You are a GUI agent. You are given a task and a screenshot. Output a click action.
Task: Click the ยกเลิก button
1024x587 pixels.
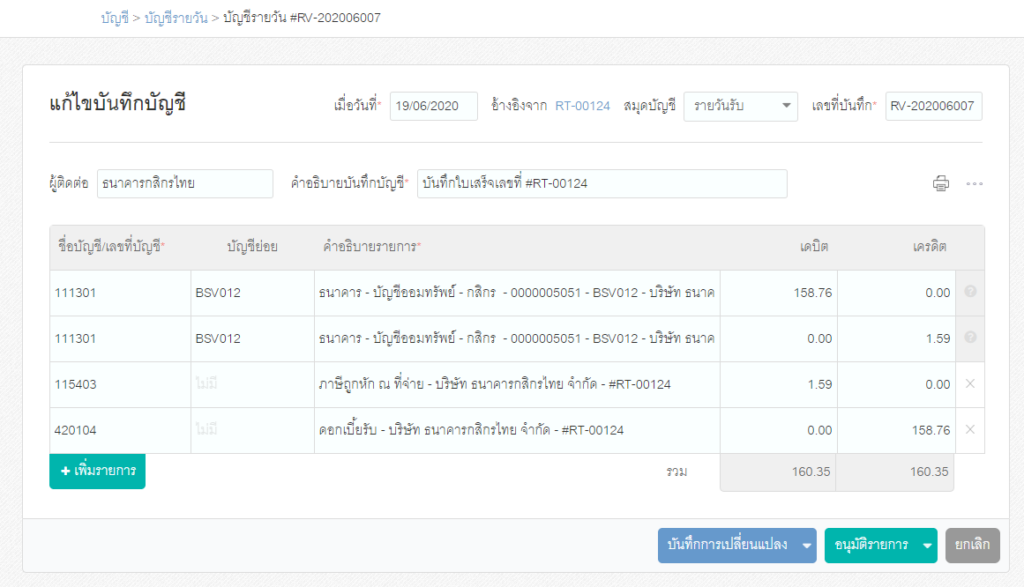click(972, 545)
